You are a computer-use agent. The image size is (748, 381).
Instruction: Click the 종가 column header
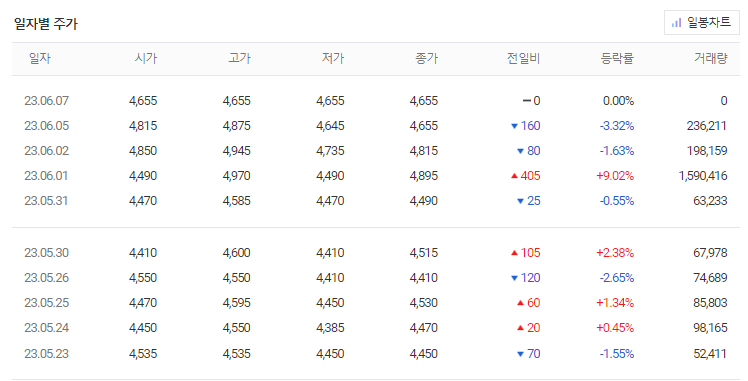tap(426, 59)
